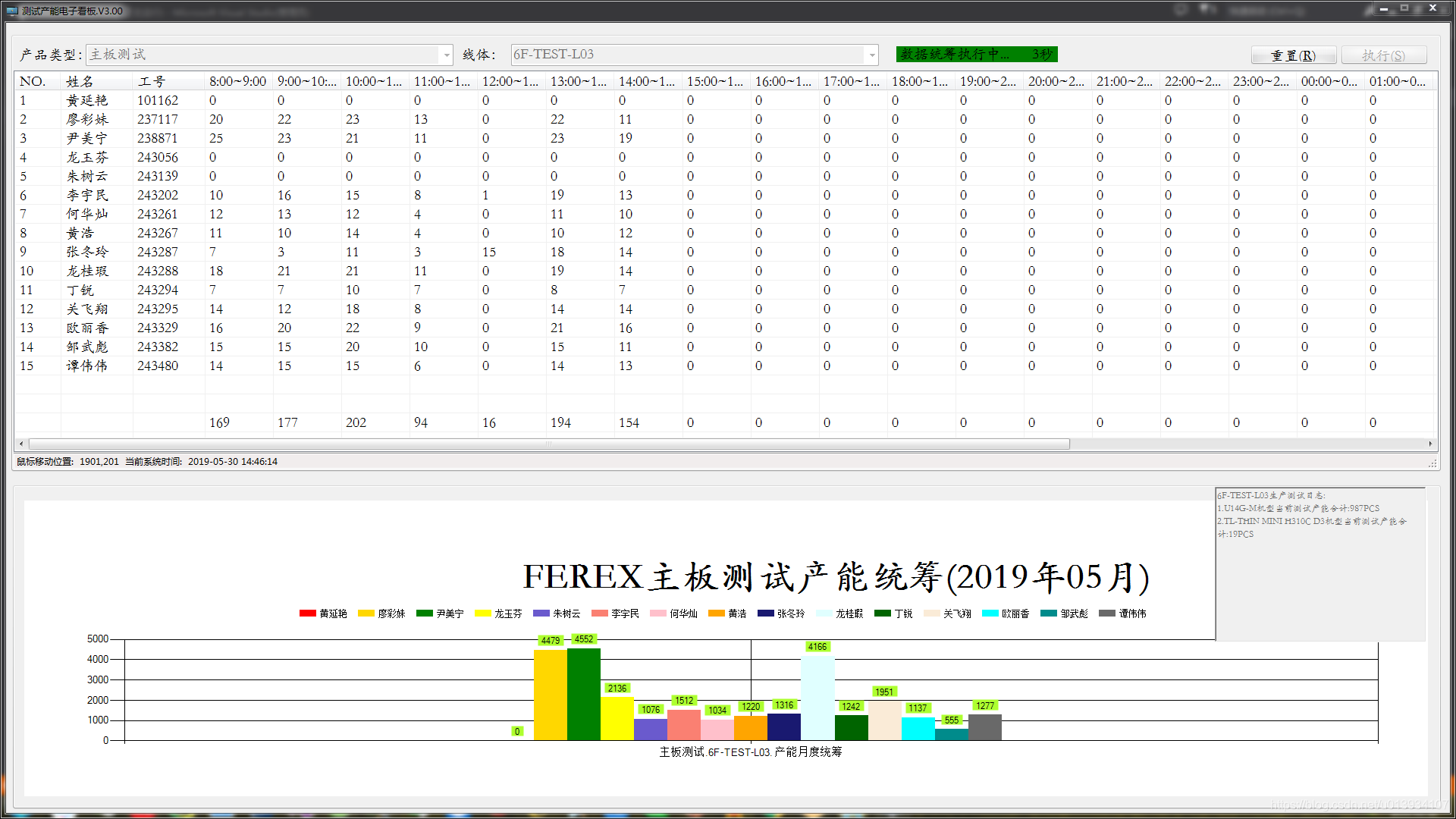Click the 8:00~9:00 column header

tap(237, 81)
